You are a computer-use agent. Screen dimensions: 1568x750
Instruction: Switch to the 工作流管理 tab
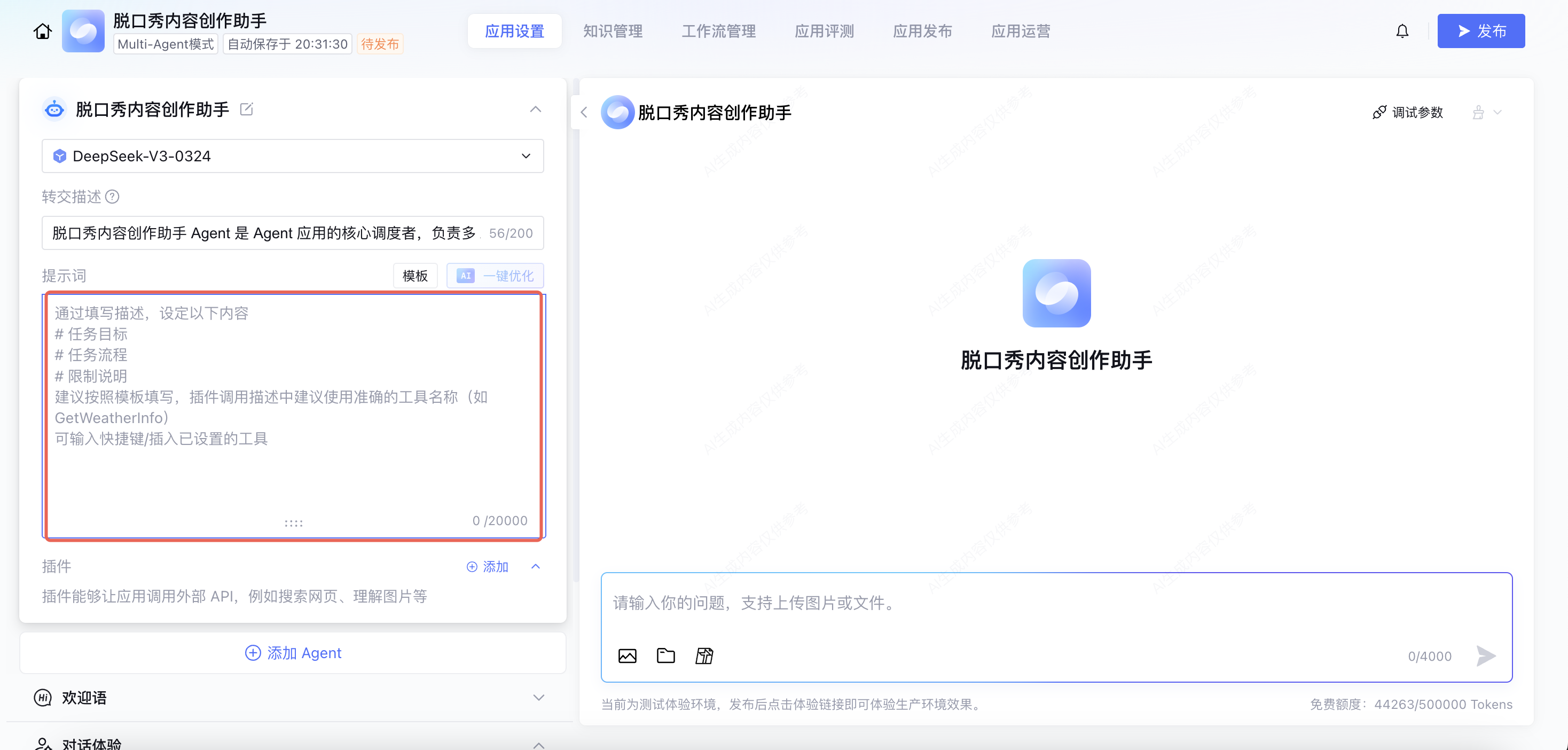[x=718, y=31]
